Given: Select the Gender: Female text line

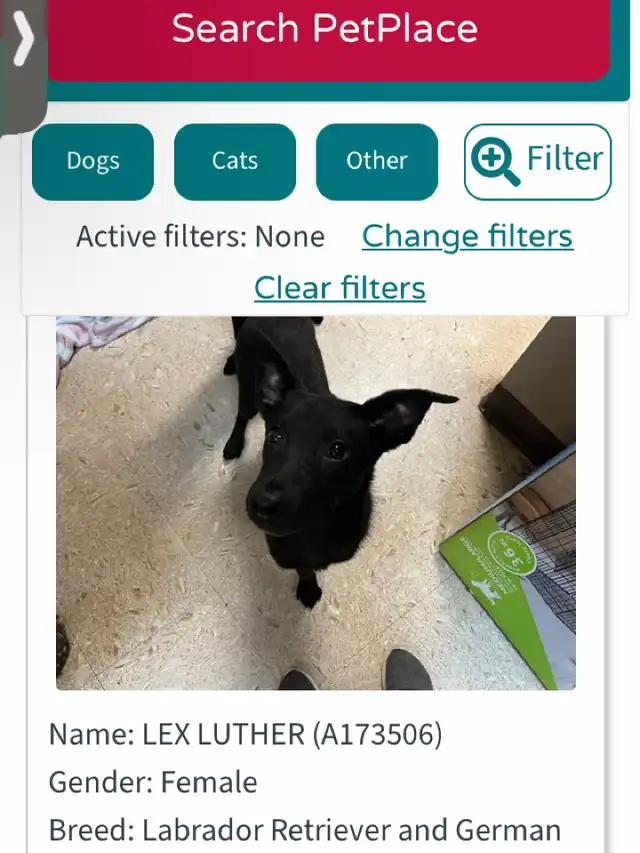Looking at the screenshot, I should tap(153, 782).
